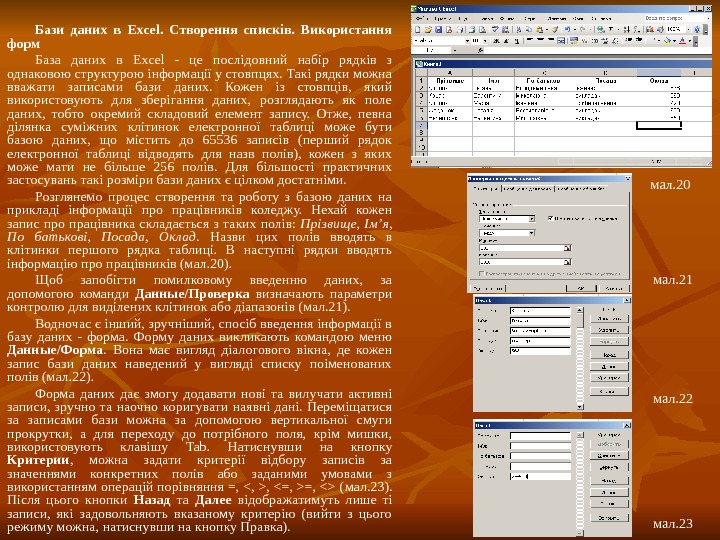
Task: Switch to the Input Message tab in validation dialog
Action: (x=527, y=189)
